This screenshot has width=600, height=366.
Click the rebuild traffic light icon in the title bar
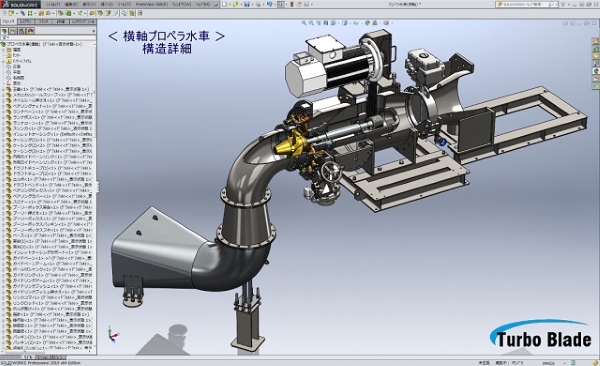click(292, 4)
